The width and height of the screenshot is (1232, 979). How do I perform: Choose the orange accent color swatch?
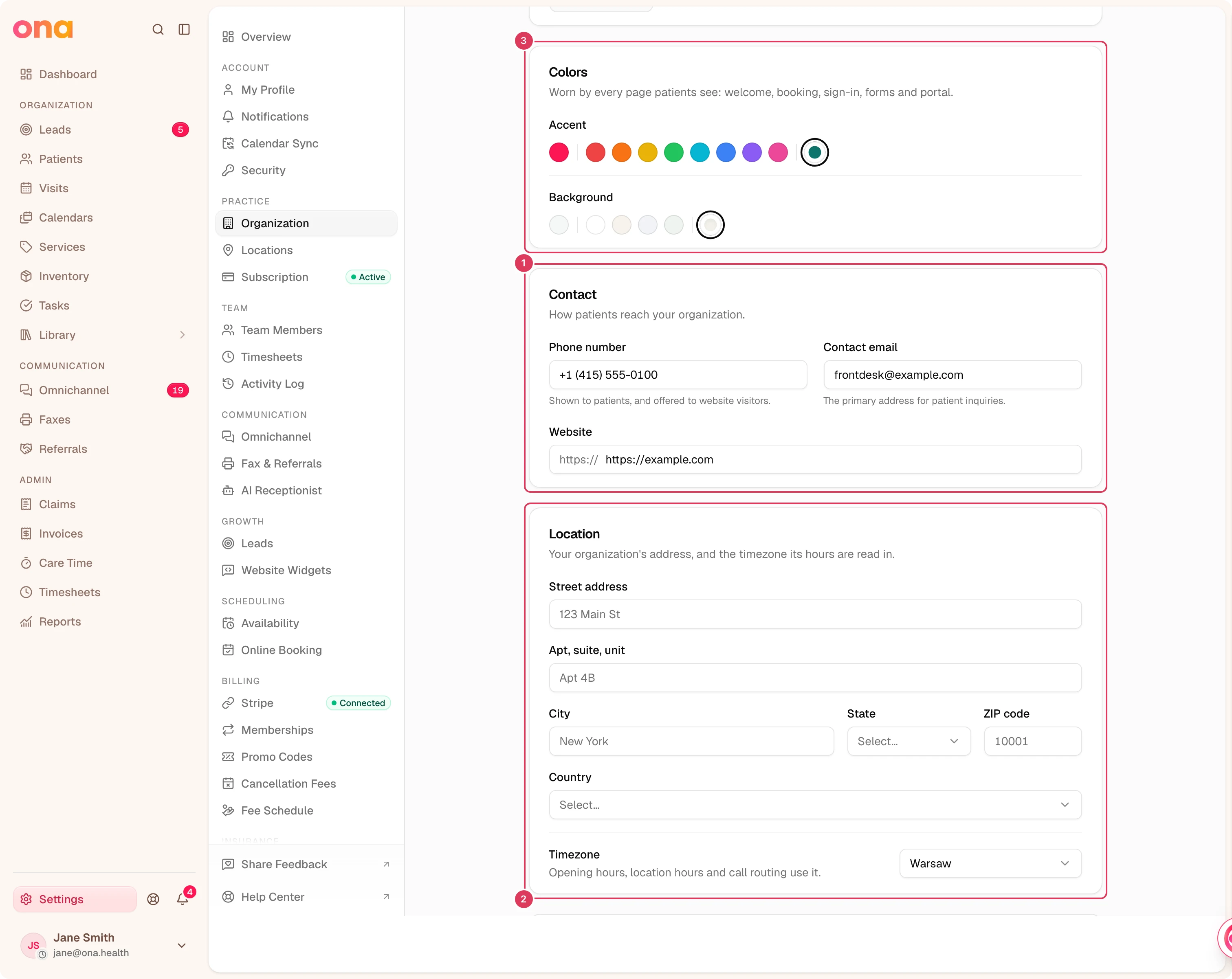622,152
